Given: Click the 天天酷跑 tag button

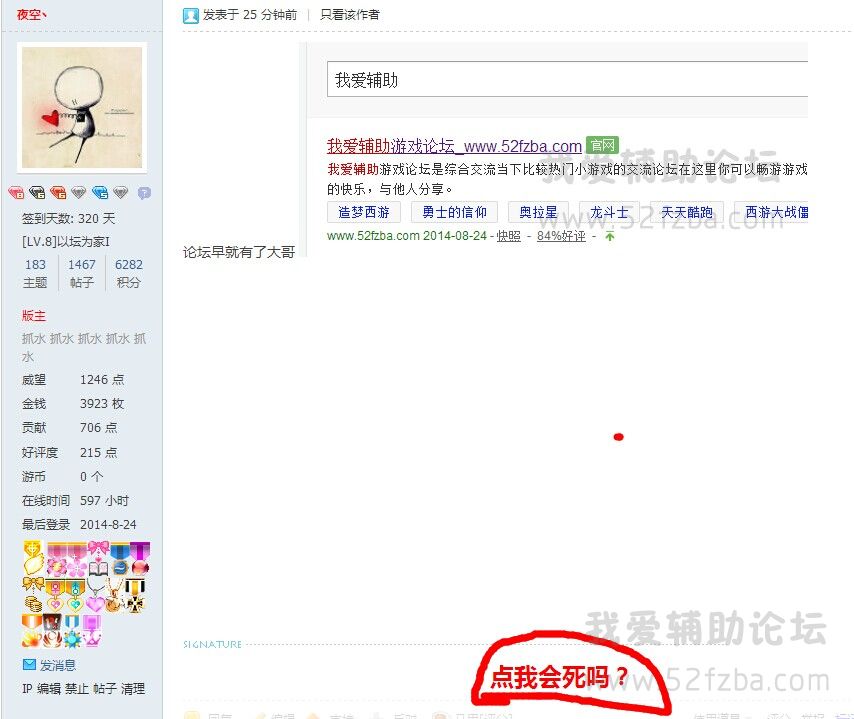Looking at the screenshot, I should [686, 212].
